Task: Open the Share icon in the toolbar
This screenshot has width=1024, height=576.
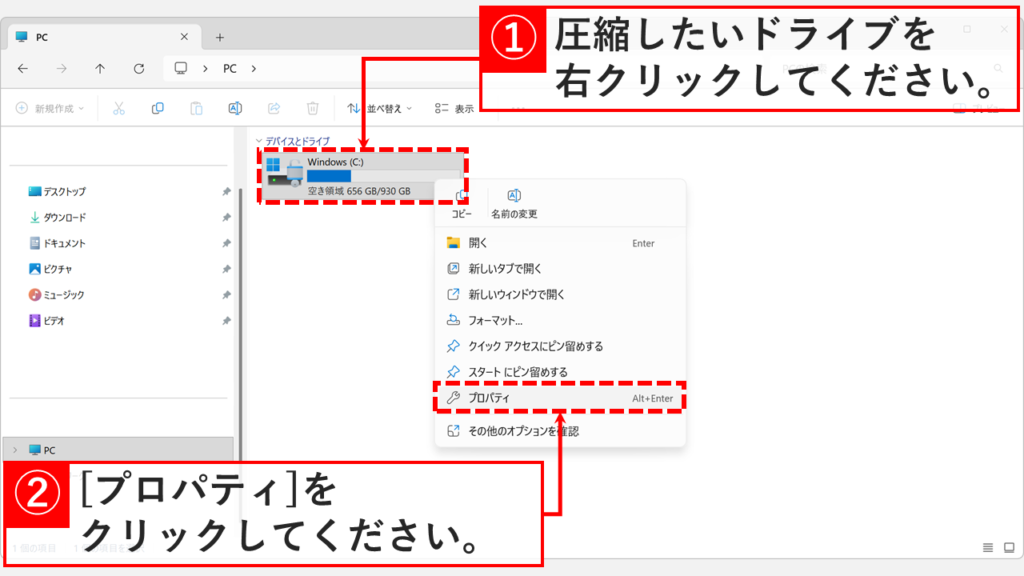Action: 275,107
